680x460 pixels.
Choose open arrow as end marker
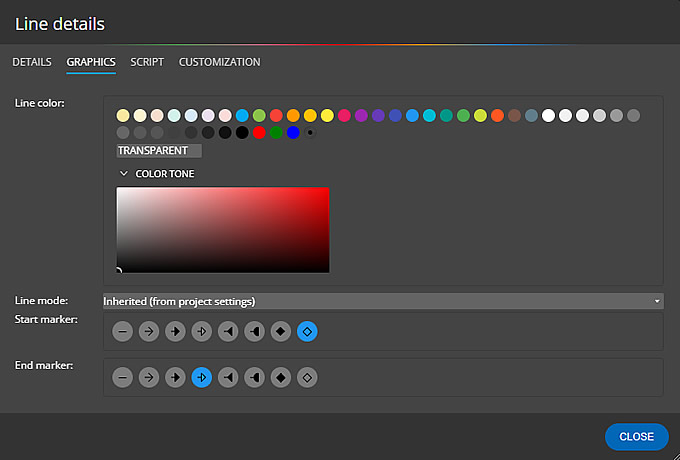pos(149,378)
